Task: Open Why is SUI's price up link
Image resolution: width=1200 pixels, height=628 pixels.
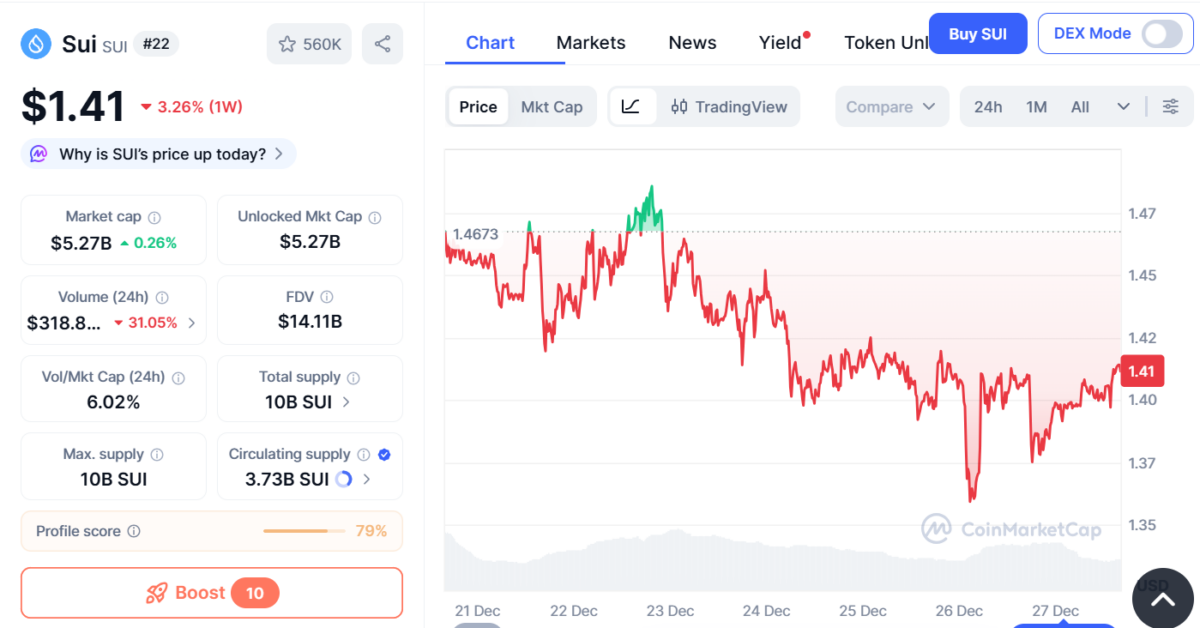Action: click(158, 154)
